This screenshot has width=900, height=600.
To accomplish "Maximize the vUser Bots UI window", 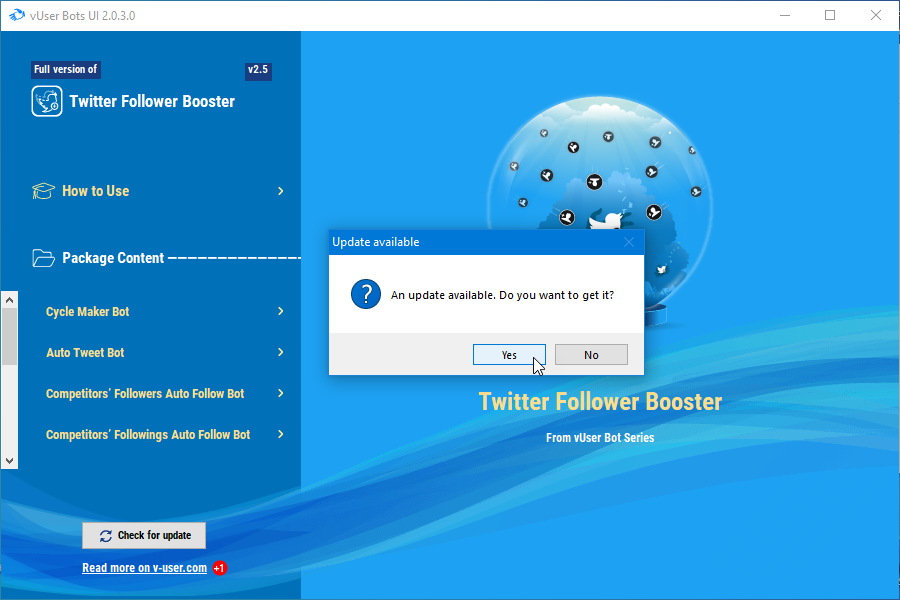I will click(830, 16).
